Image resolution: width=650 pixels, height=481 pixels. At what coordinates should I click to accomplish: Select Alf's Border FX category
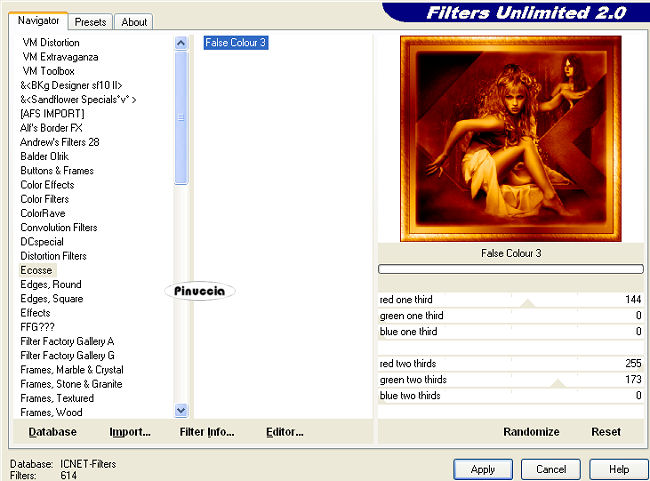pos(51,128)
